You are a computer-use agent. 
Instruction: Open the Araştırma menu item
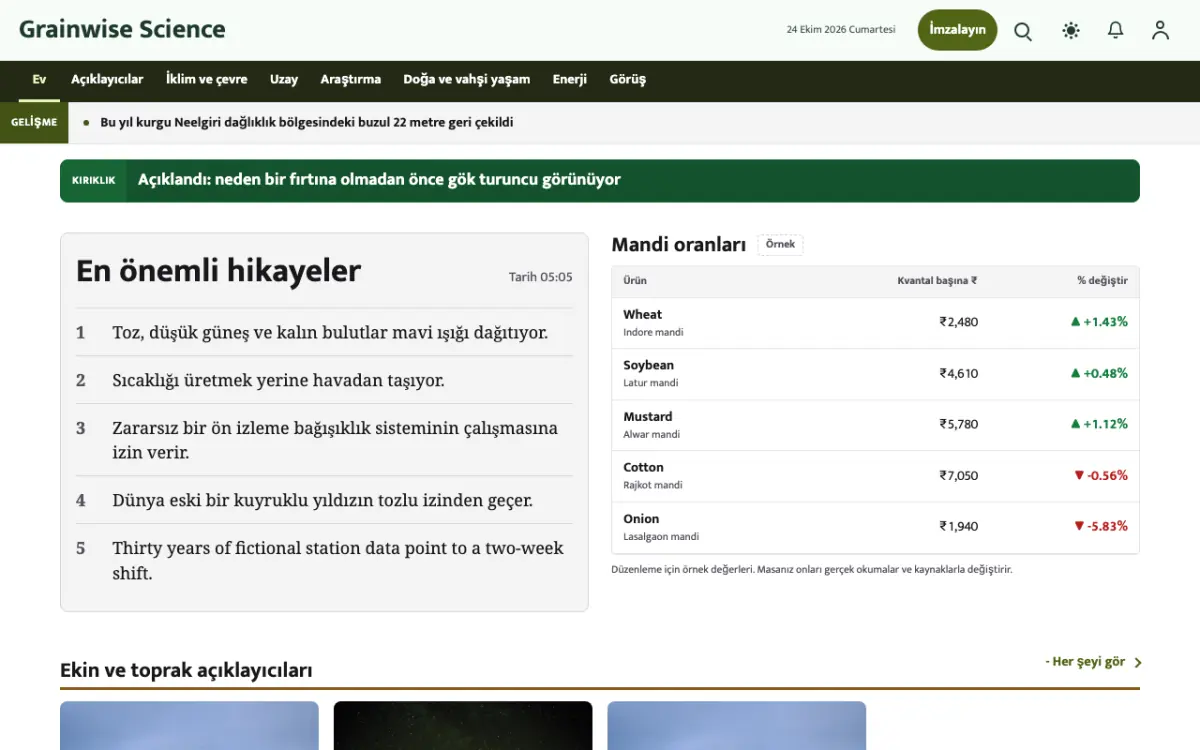(351, 80)
